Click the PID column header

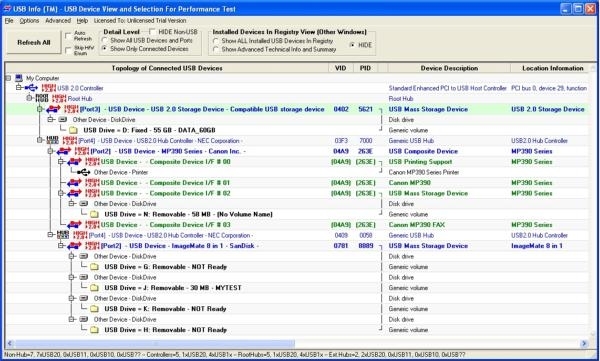point(365,68)
